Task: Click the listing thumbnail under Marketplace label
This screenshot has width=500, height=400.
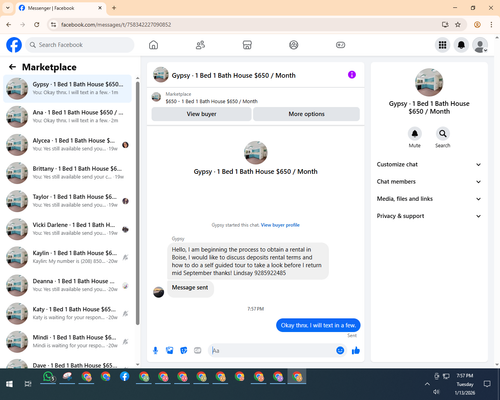Action: 156,97
